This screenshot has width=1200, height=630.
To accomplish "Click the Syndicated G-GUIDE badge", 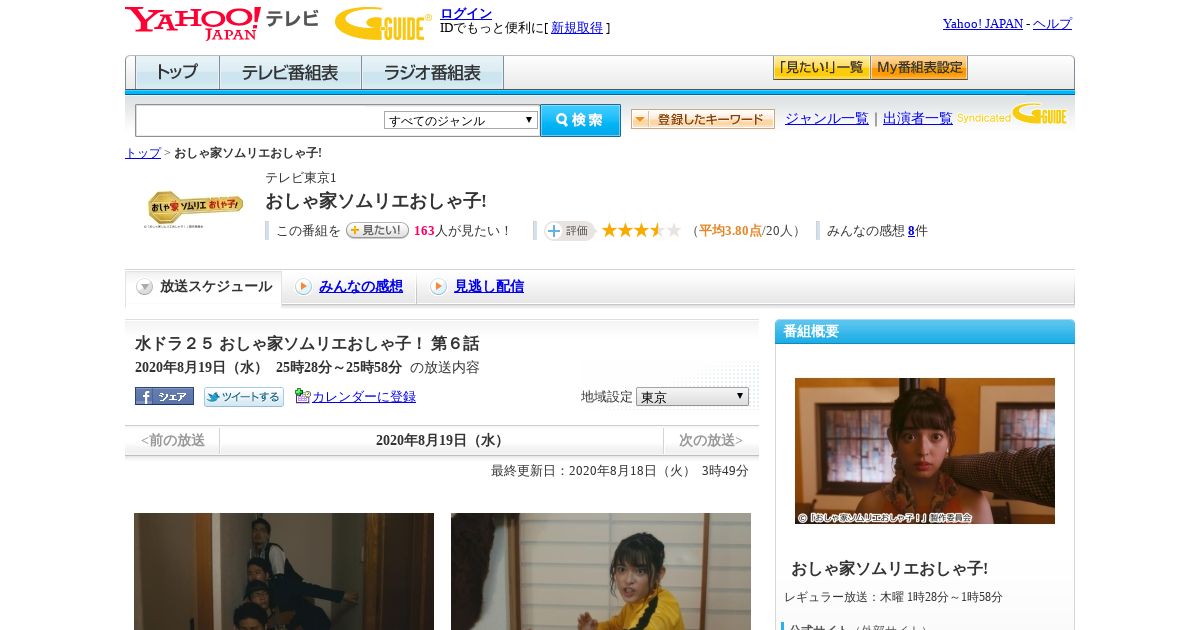I will click(1011, 115).
